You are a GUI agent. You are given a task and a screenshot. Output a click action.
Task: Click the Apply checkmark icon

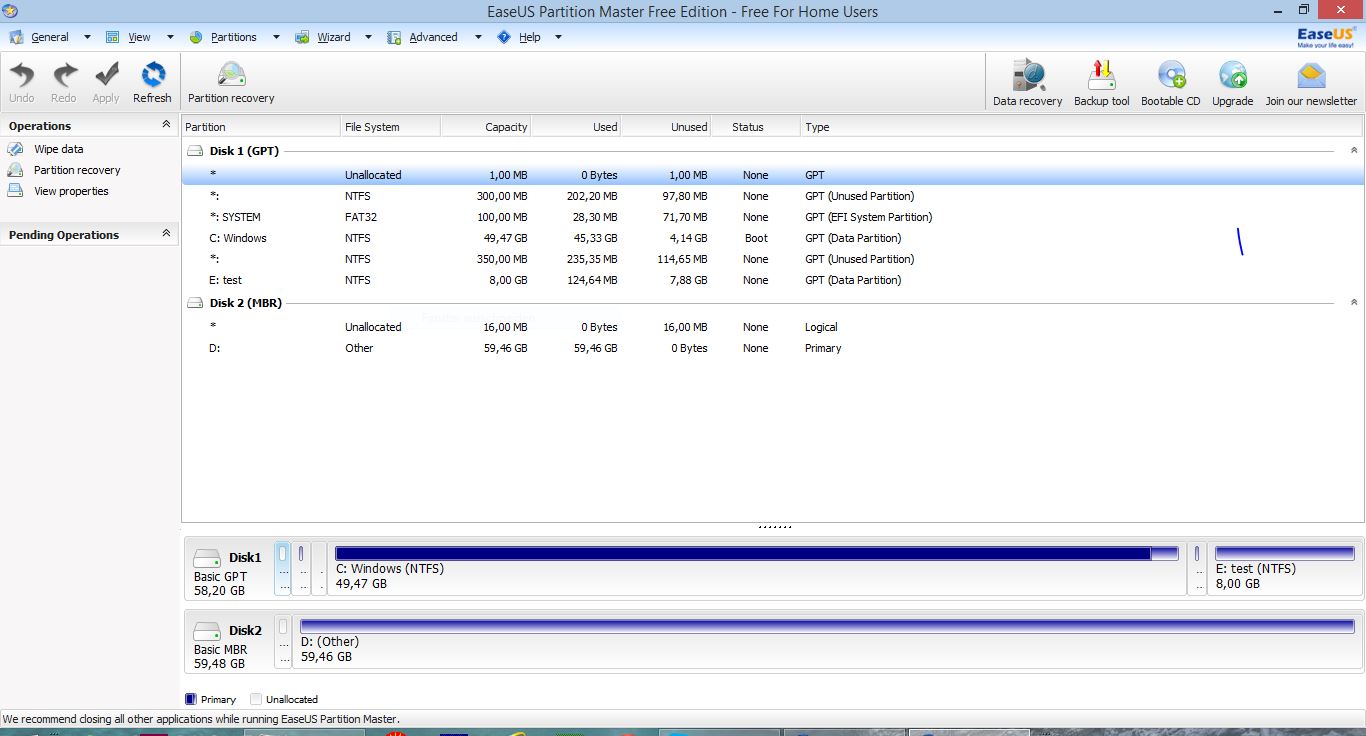[106, 75]
